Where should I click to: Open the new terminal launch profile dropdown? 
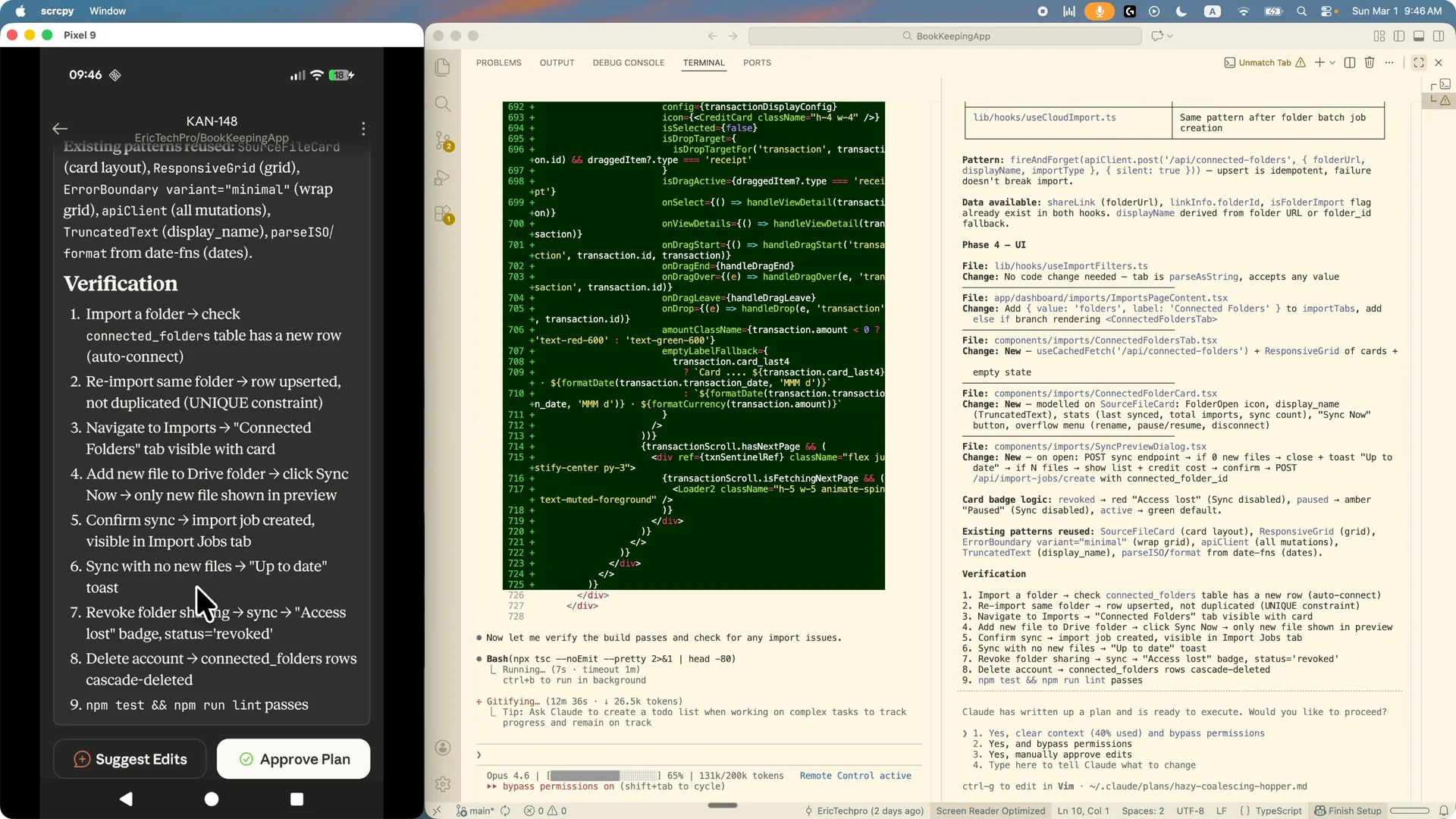[x=1332, y=62]
